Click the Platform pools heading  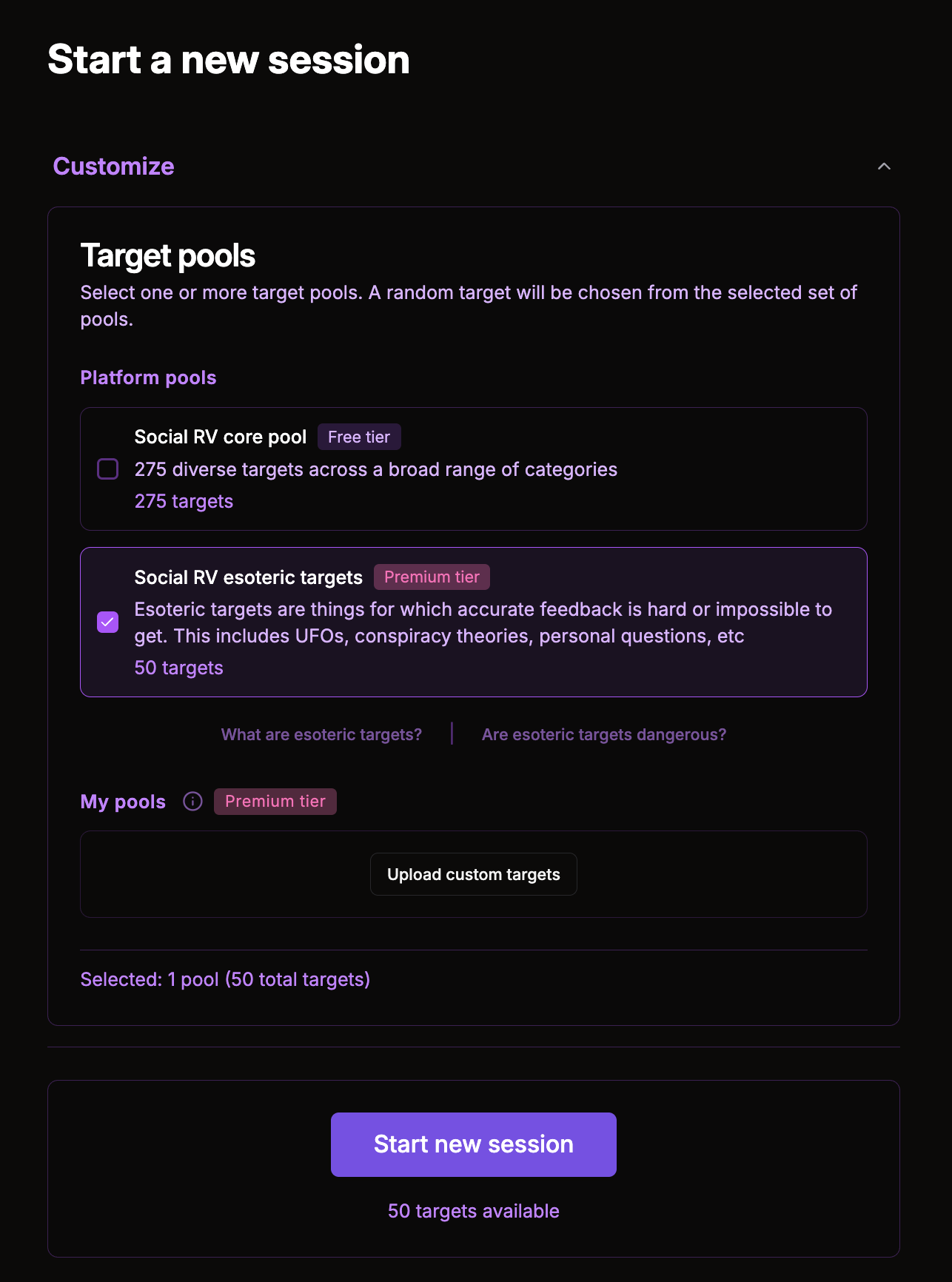click(x=148, y=377)
